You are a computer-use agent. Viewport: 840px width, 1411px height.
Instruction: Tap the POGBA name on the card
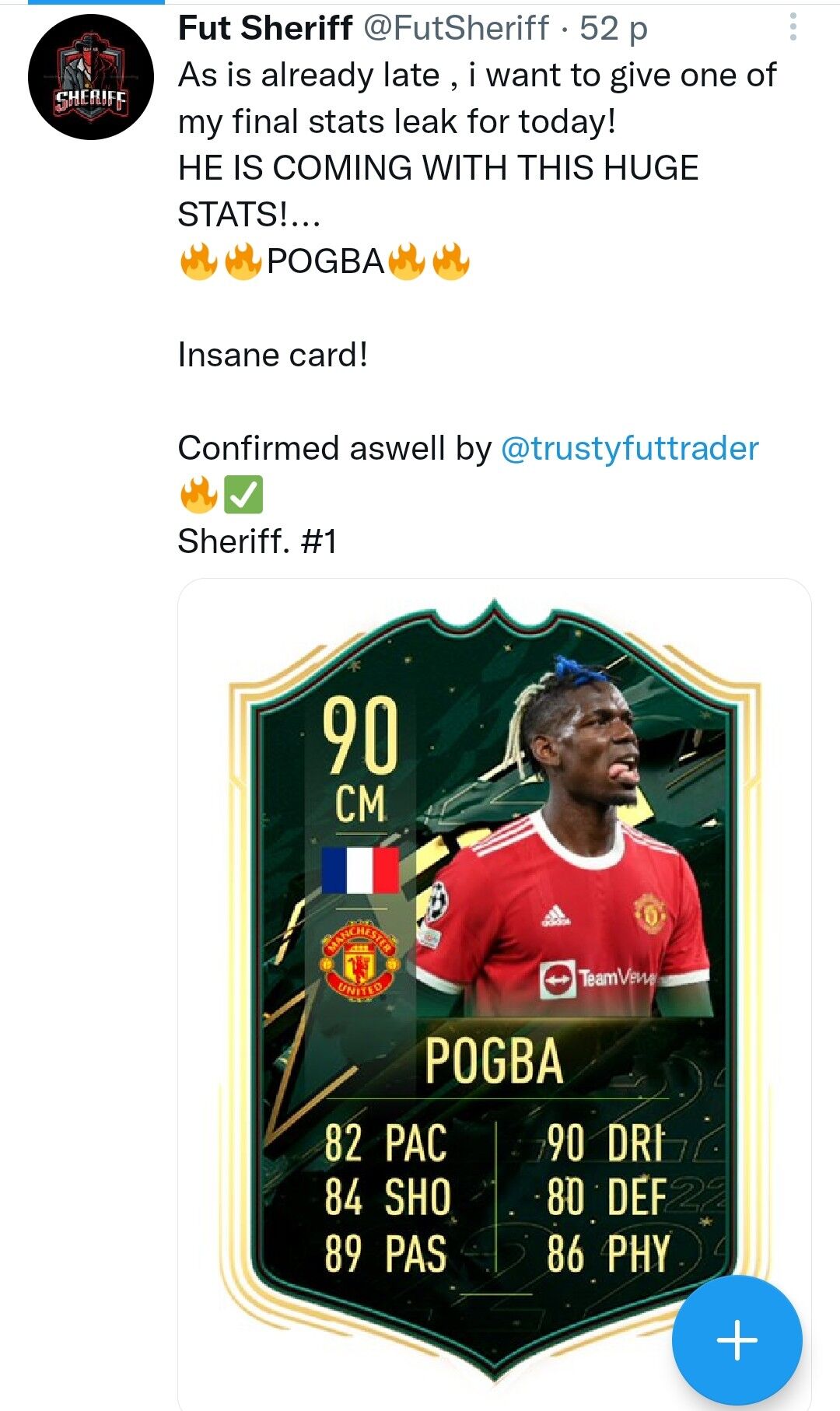tap(494, 1061)
